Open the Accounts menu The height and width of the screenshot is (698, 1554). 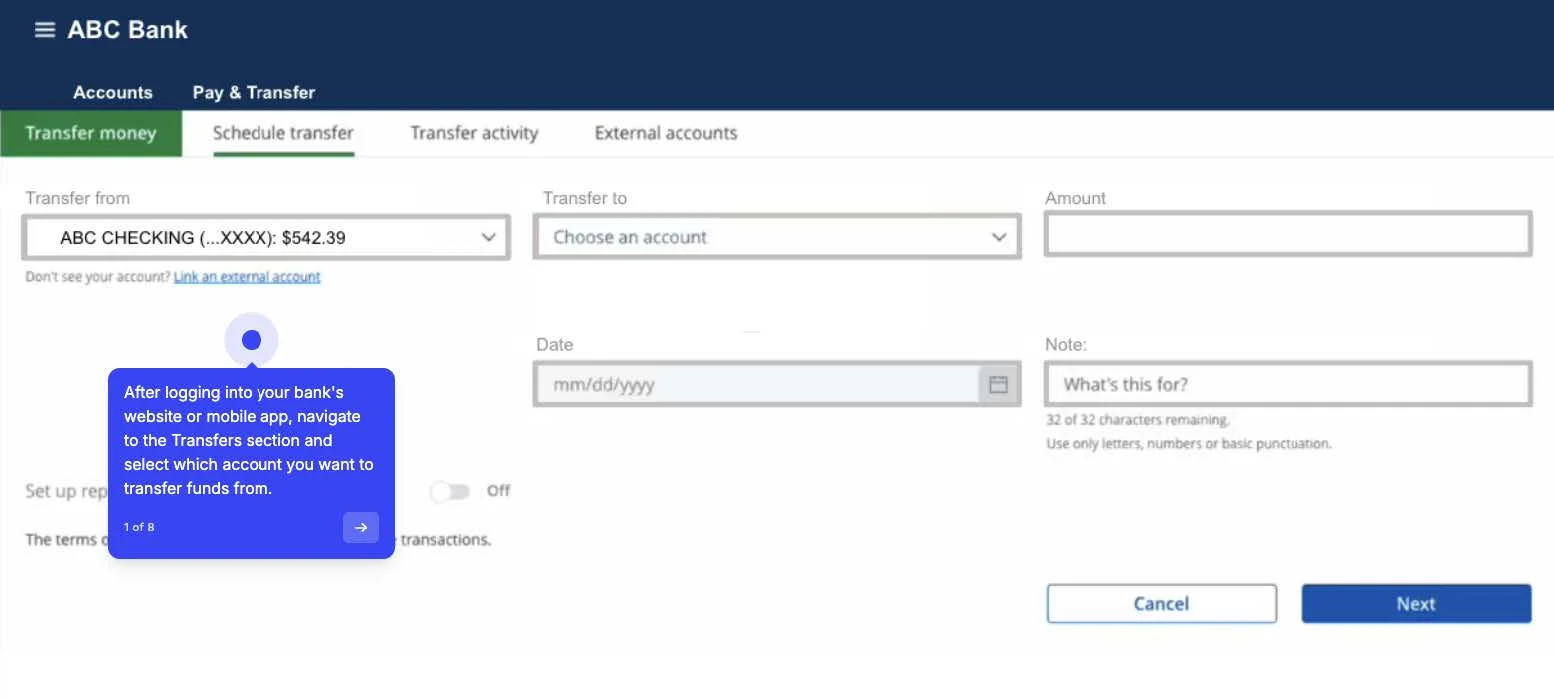113,92
